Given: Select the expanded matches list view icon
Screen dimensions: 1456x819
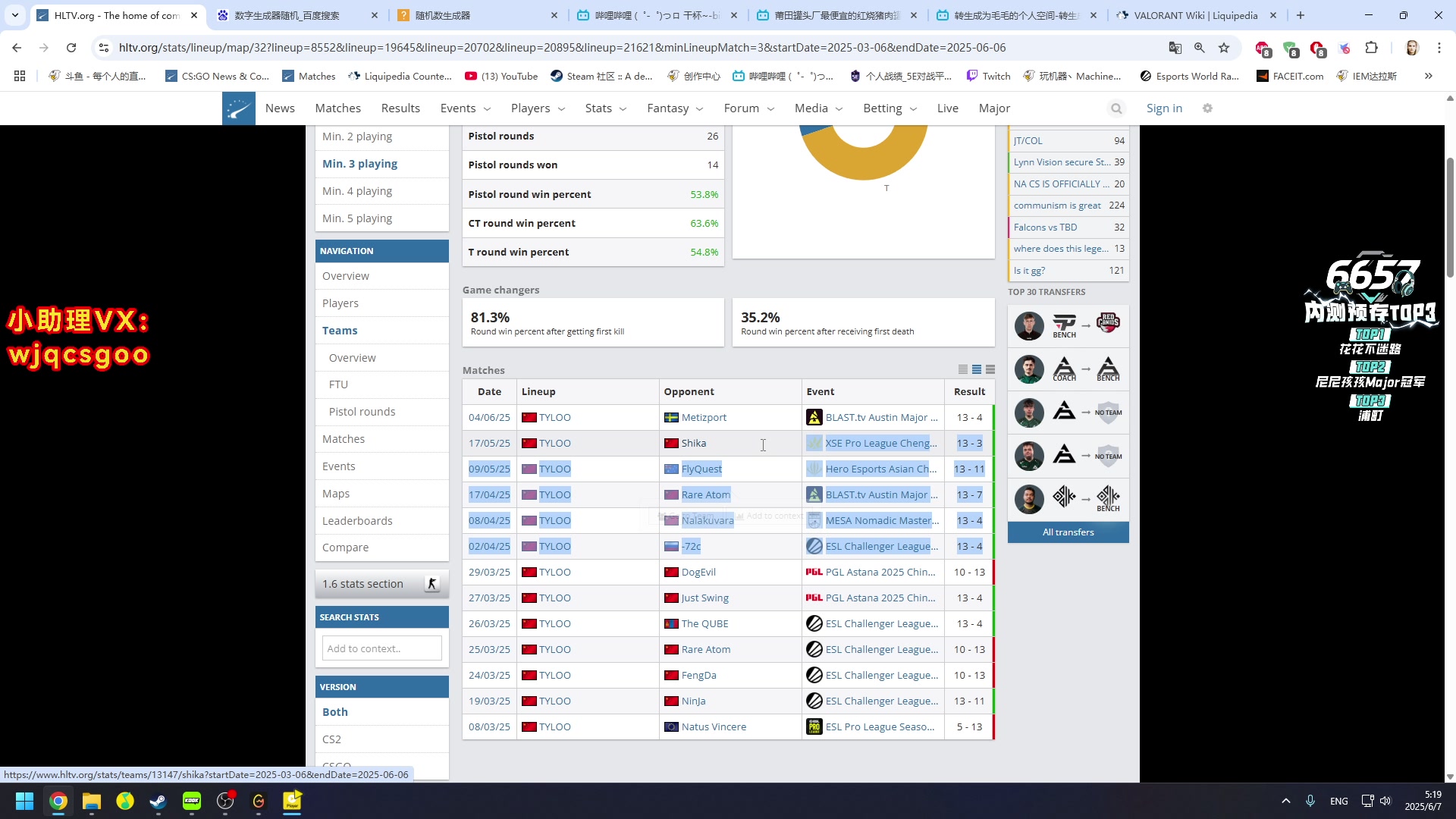Looking at the screenshot, I should 990,369.
